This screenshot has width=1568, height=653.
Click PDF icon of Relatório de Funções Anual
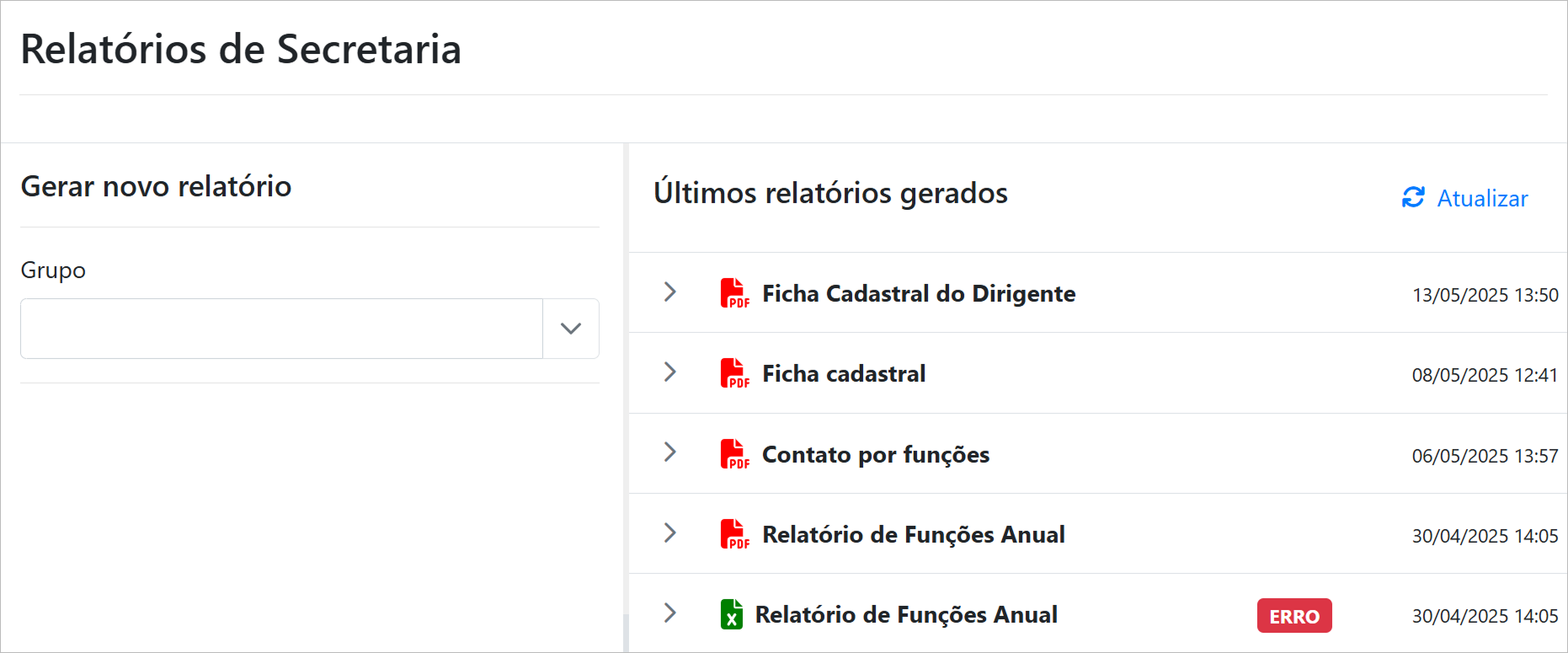[x=733, y=534]
